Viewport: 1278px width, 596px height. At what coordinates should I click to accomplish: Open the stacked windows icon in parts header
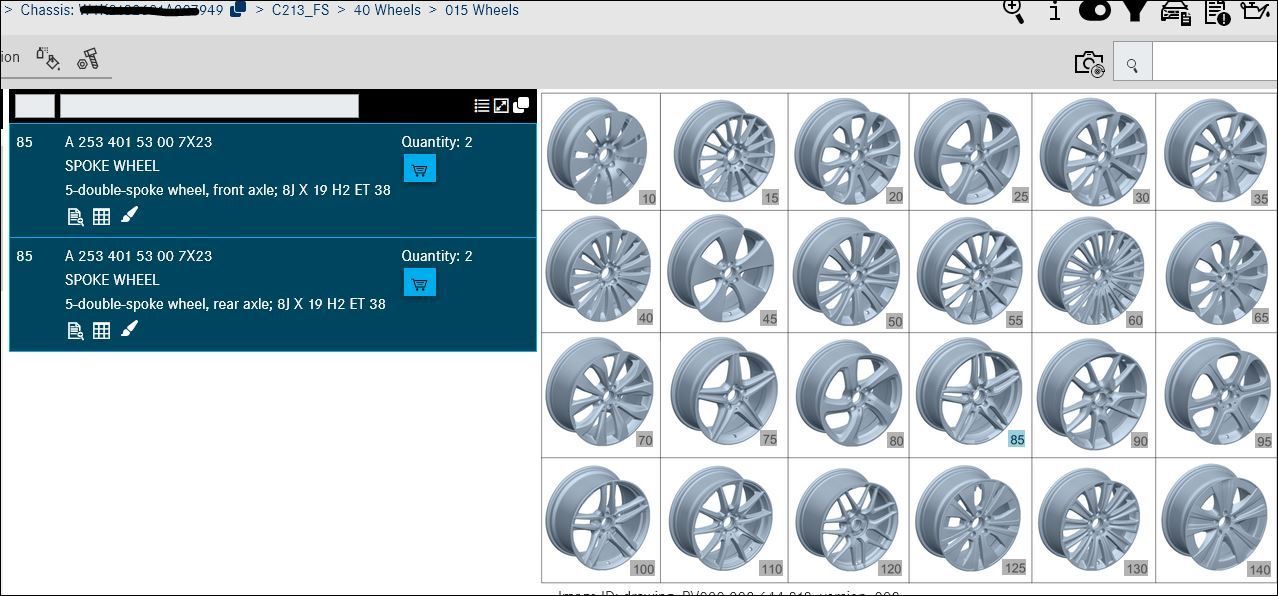coord(521,105)
